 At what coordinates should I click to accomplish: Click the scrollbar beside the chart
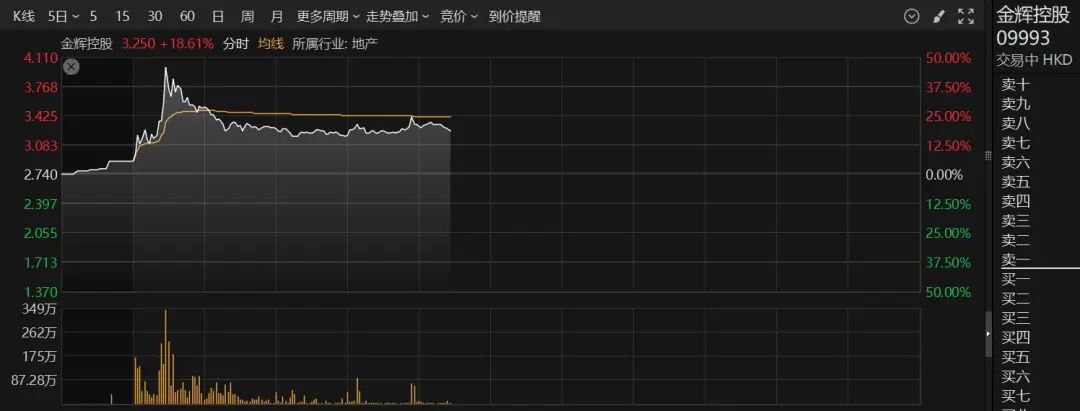tap(988, 156)
